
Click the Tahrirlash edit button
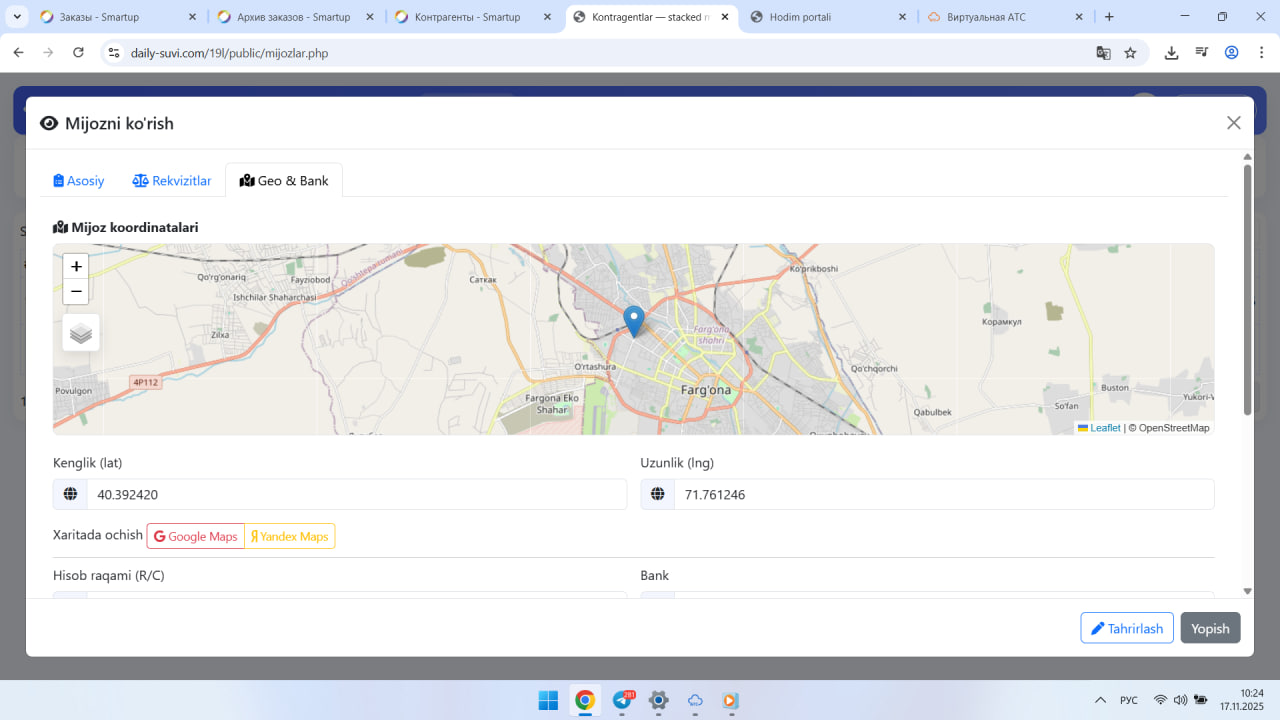tap(1126, 628)
